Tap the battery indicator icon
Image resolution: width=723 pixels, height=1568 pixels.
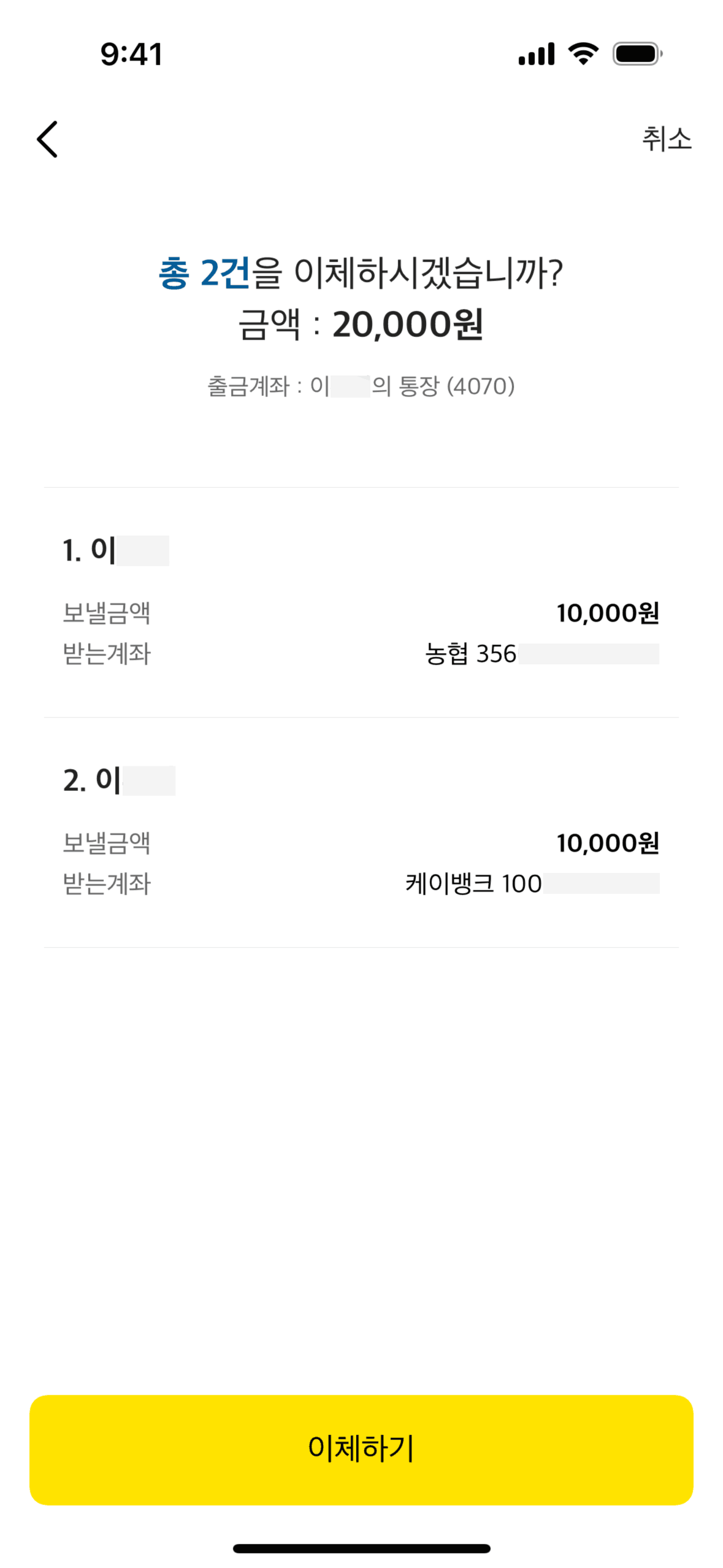point(637,54)
